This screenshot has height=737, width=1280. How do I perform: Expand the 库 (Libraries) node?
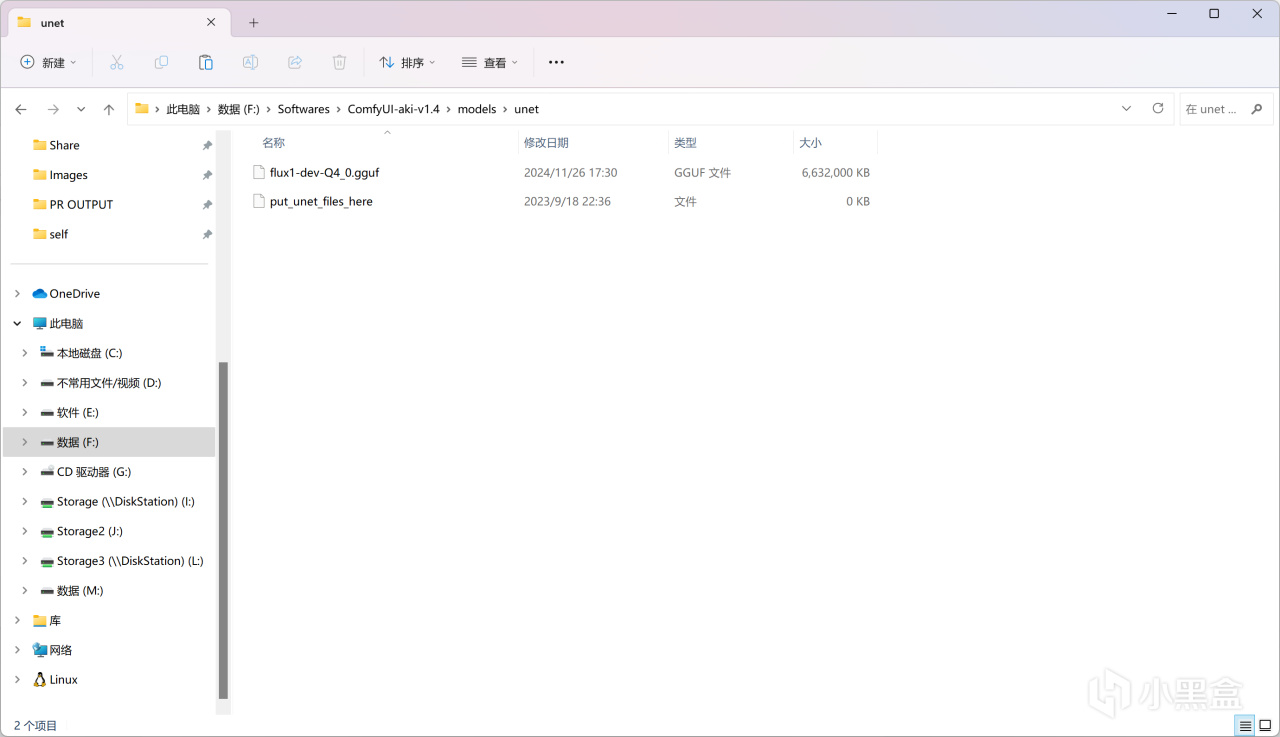(x=17, y=620)
